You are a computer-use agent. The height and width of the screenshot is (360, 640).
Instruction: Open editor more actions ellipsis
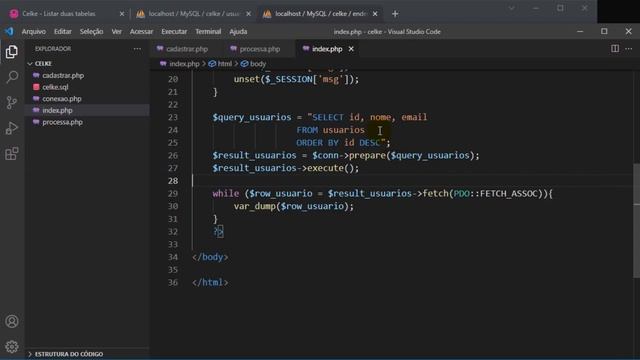(x=629, y=49)
